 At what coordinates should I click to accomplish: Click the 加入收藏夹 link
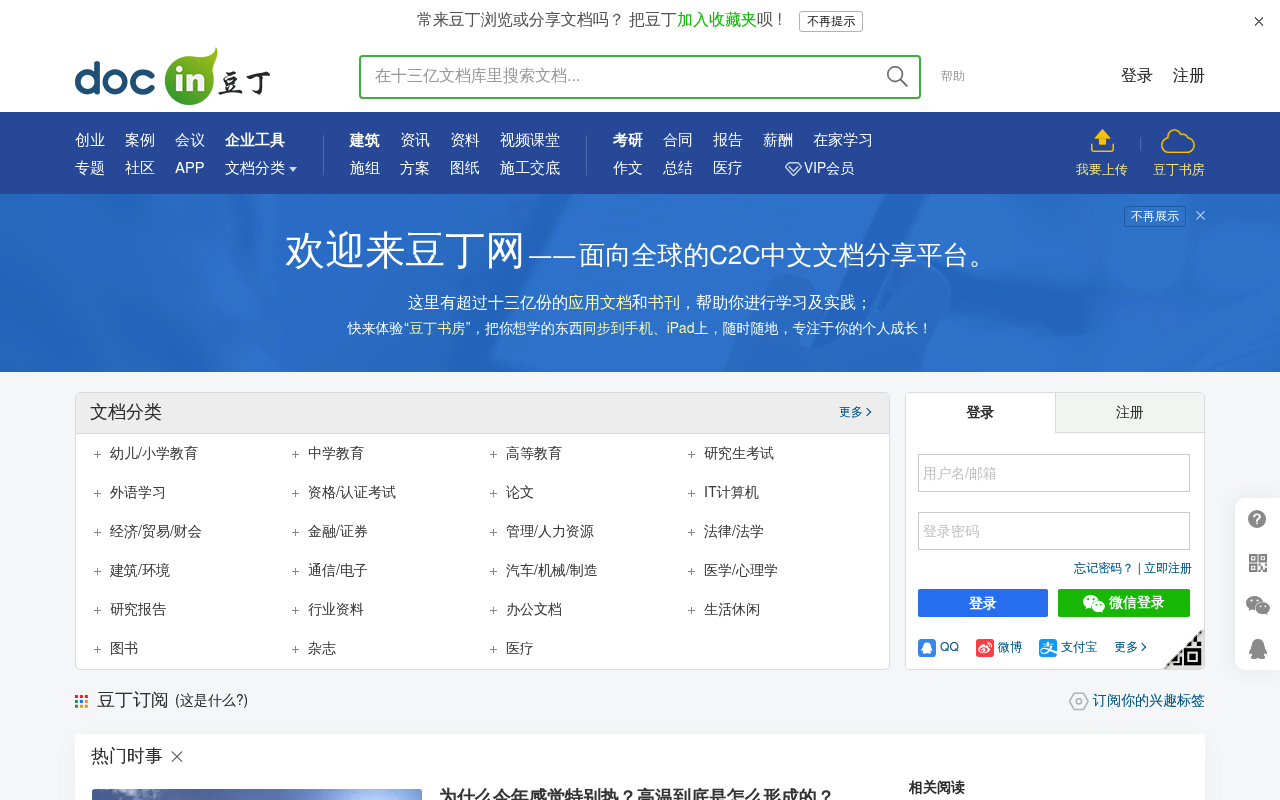[717, 20]
